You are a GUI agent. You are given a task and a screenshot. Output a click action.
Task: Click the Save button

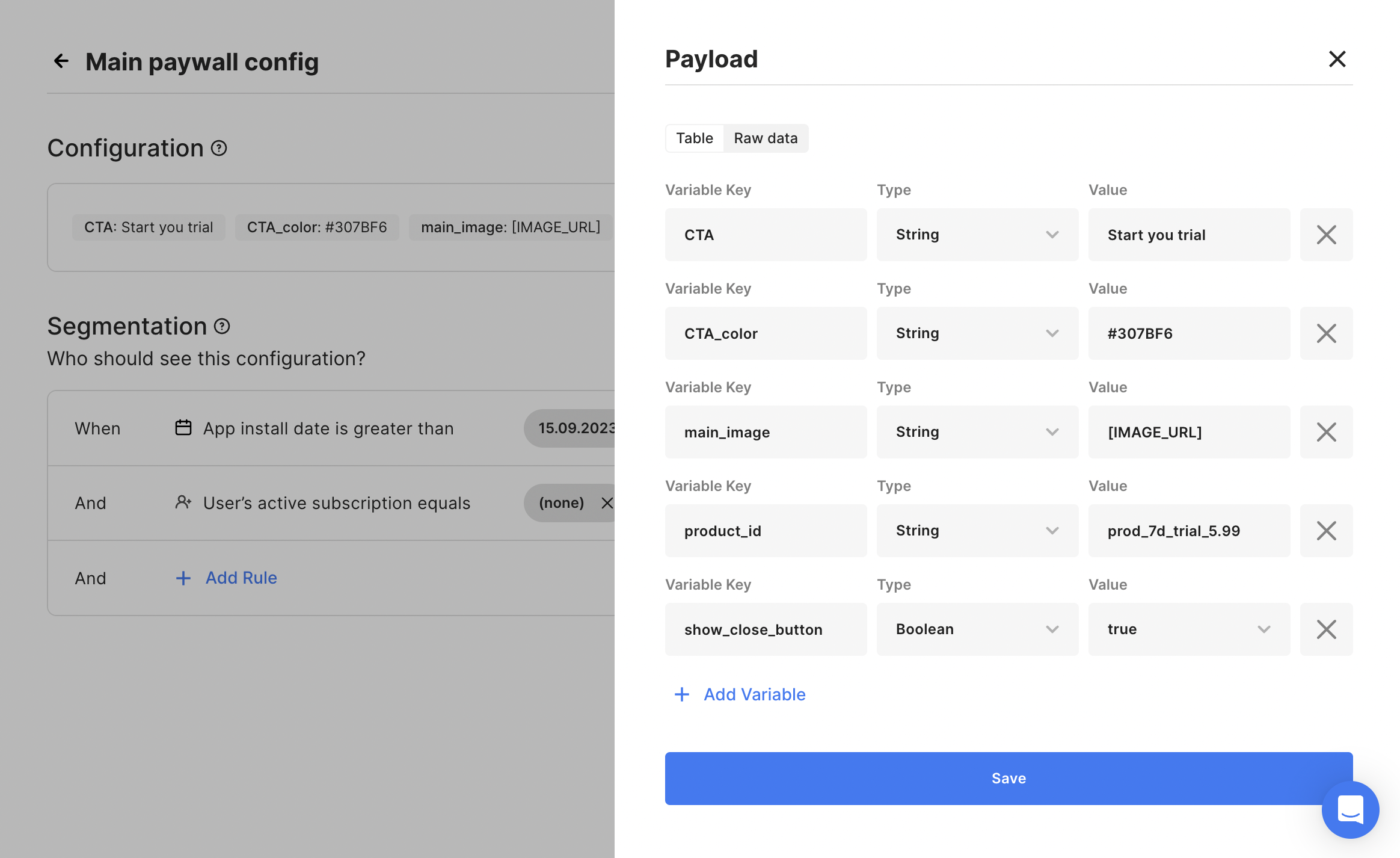pos(1009,778)
